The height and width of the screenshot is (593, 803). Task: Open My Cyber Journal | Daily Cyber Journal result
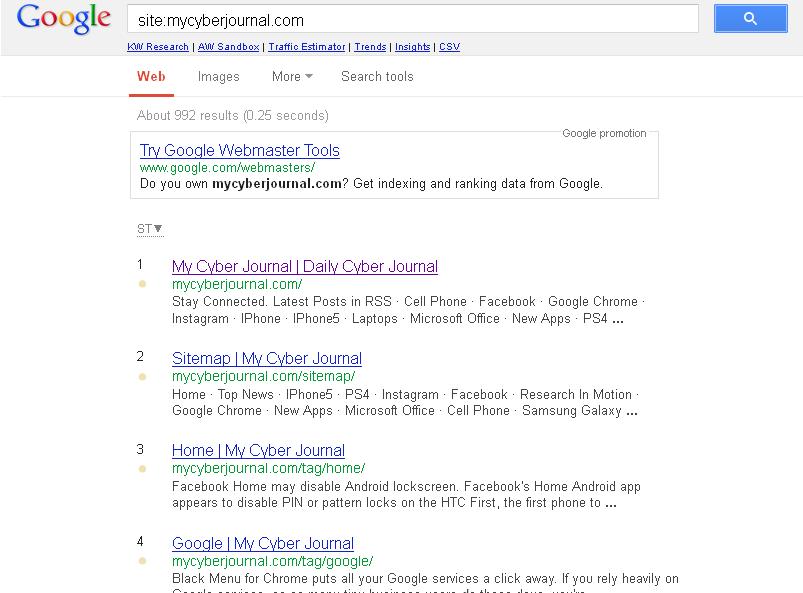(305, 267)
